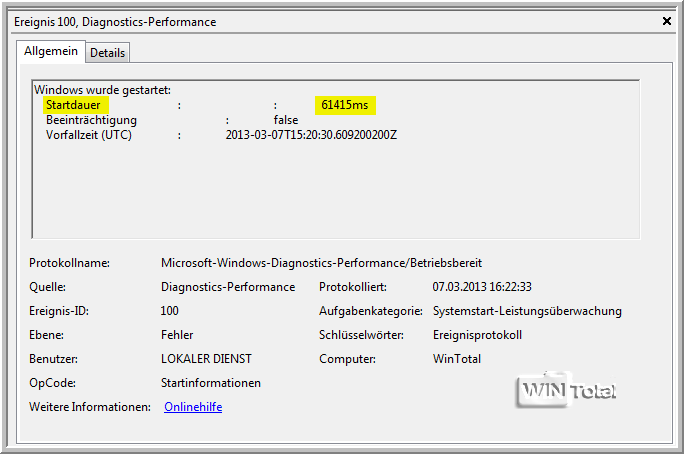Click the Vorfallzeit (UTC) label
Screen dimensions: 684x454
(89, 135)
